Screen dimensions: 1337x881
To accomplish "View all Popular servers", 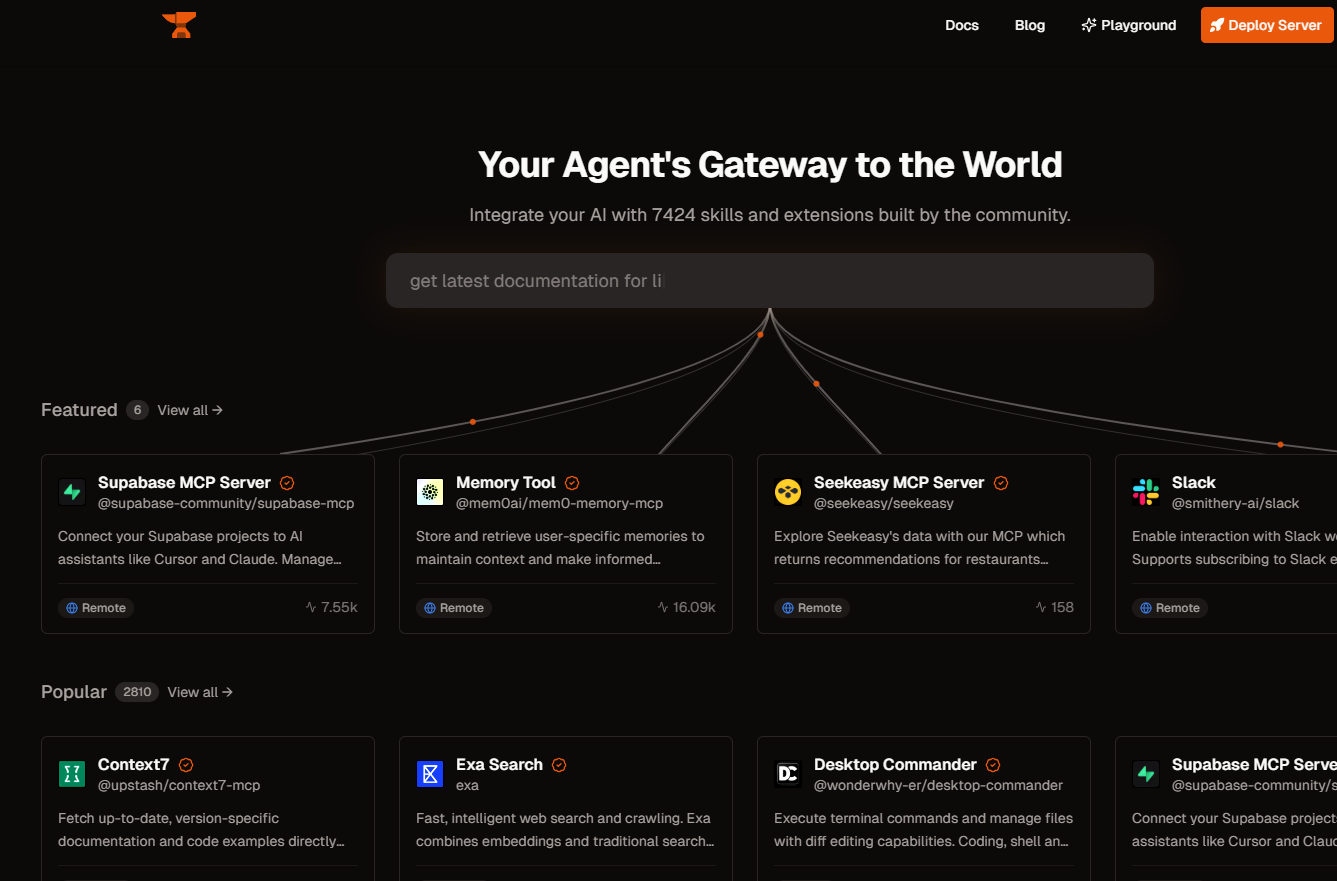I will tap(200, 692).
